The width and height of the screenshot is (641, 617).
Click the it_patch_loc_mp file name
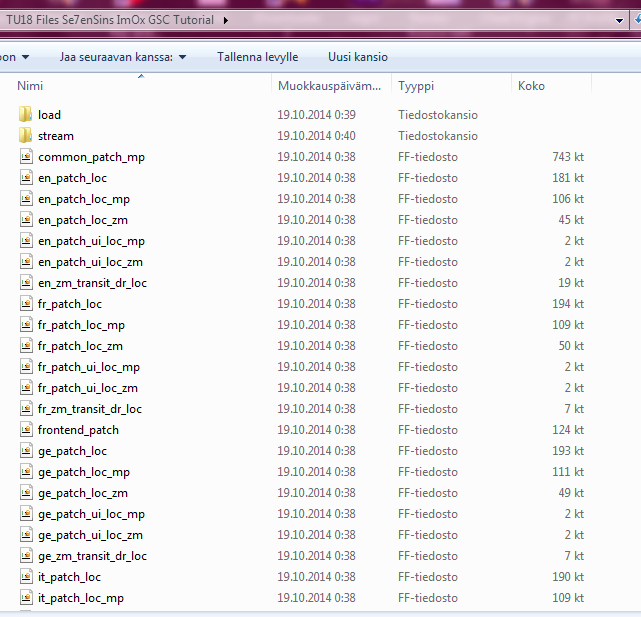tap(81, 599)
